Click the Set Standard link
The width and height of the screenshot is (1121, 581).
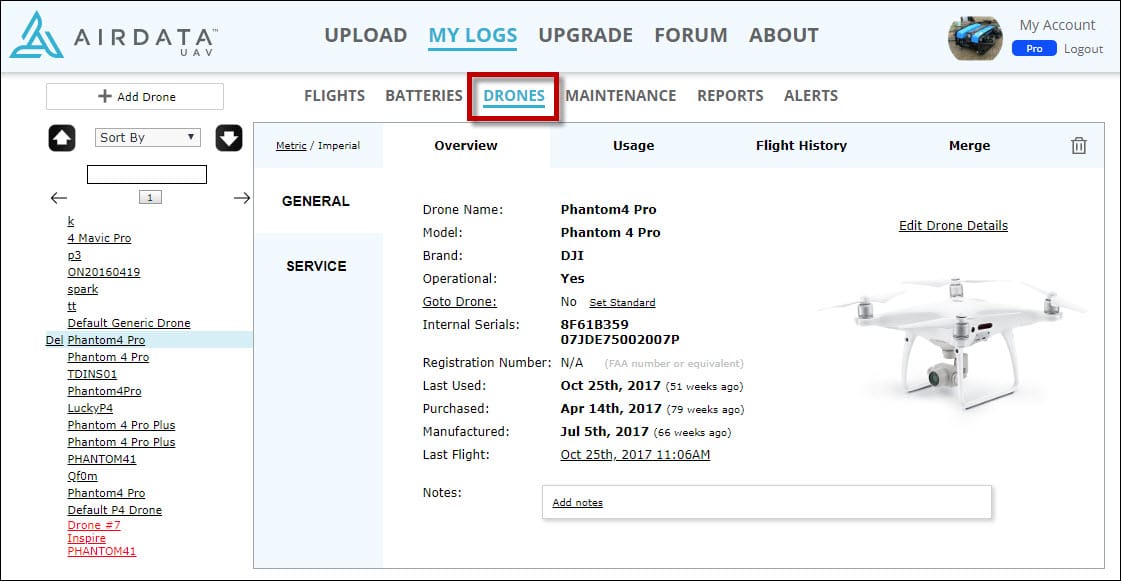click(x=622, y=303)
